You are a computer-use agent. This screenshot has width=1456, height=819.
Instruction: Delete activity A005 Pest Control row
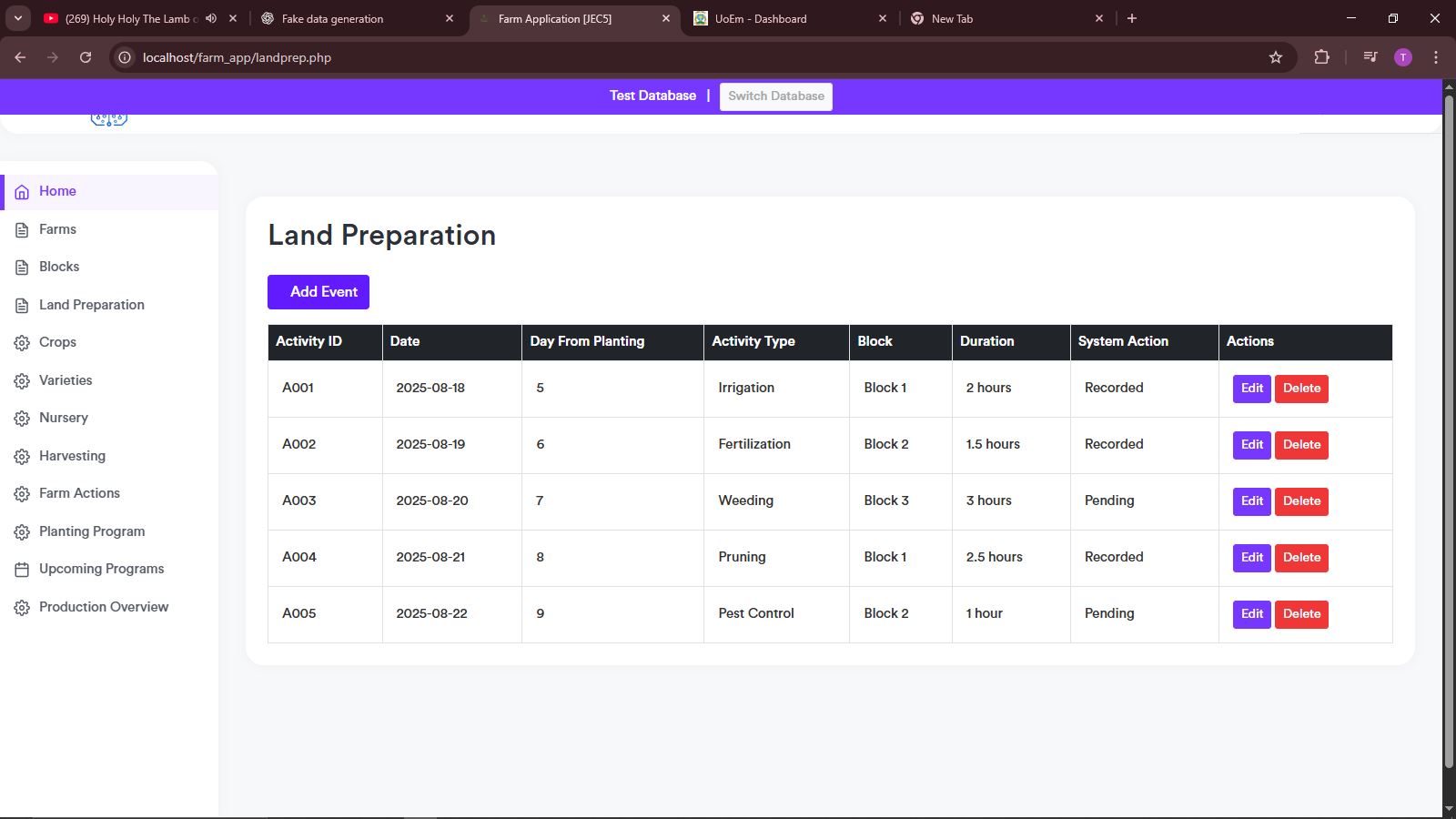coord(1301,614)
